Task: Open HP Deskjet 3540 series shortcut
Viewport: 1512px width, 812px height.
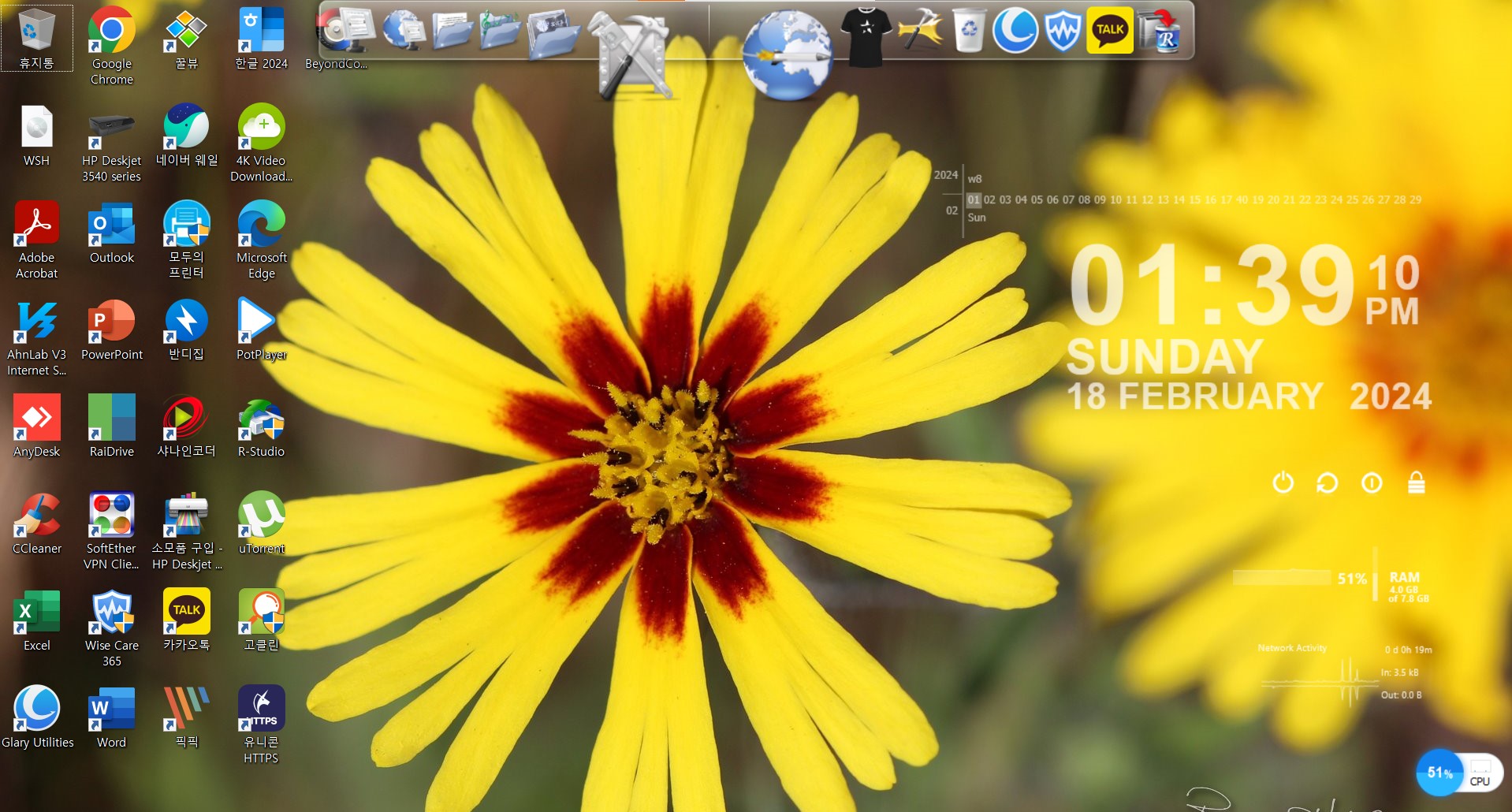Action: [x=111, y=143]
